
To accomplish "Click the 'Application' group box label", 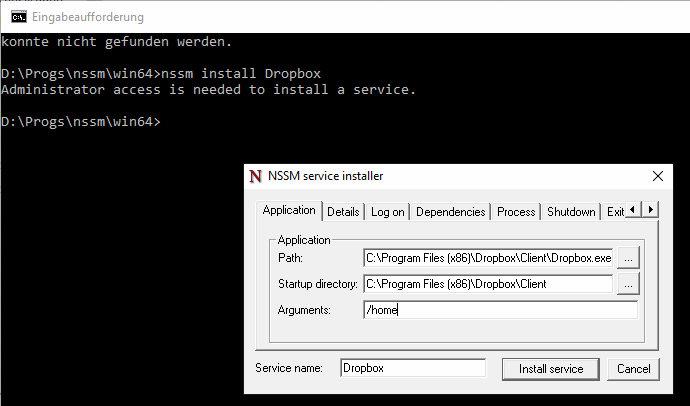I will pyautogui.click(x=304, y=240).
